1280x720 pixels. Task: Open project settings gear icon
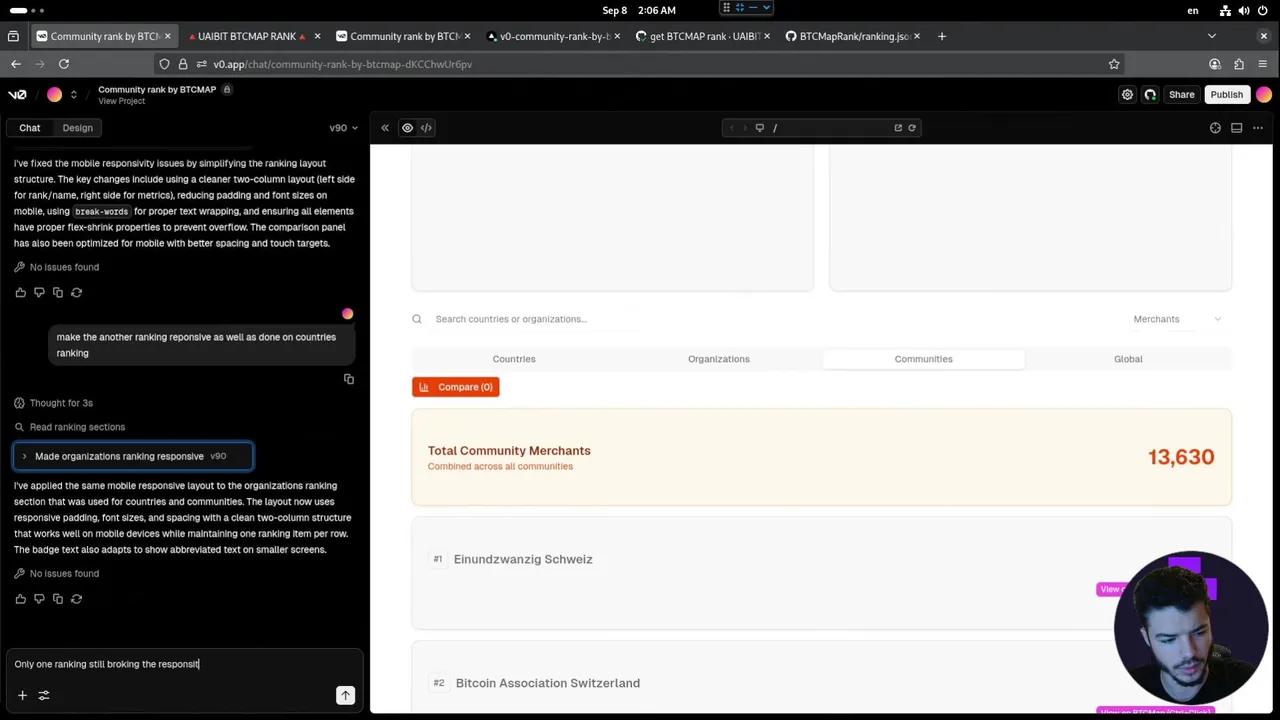tap(1127, 95)
